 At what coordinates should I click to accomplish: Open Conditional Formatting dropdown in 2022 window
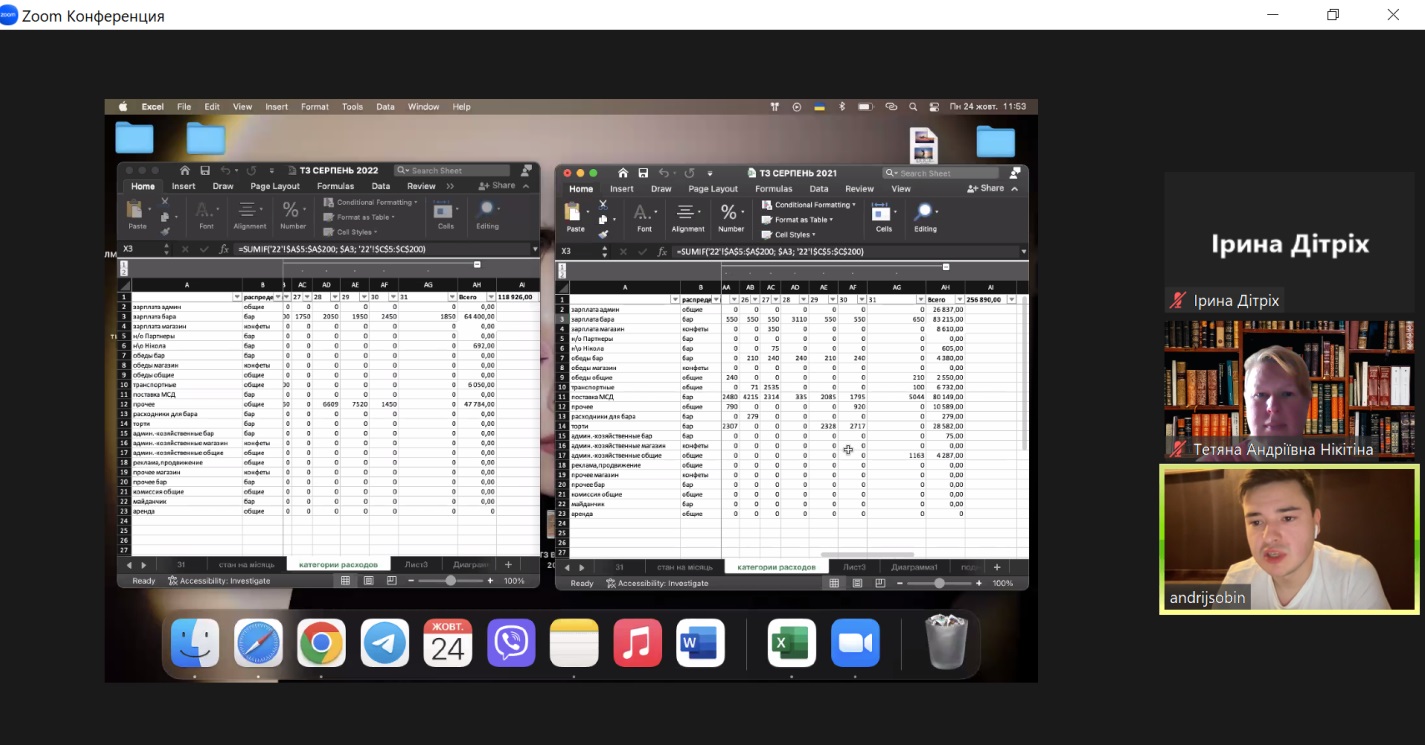pos(370,202)
